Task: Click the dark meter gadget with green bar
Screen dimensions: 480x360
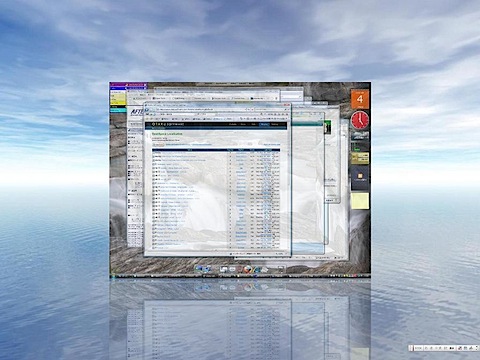Action: point(360,147)
